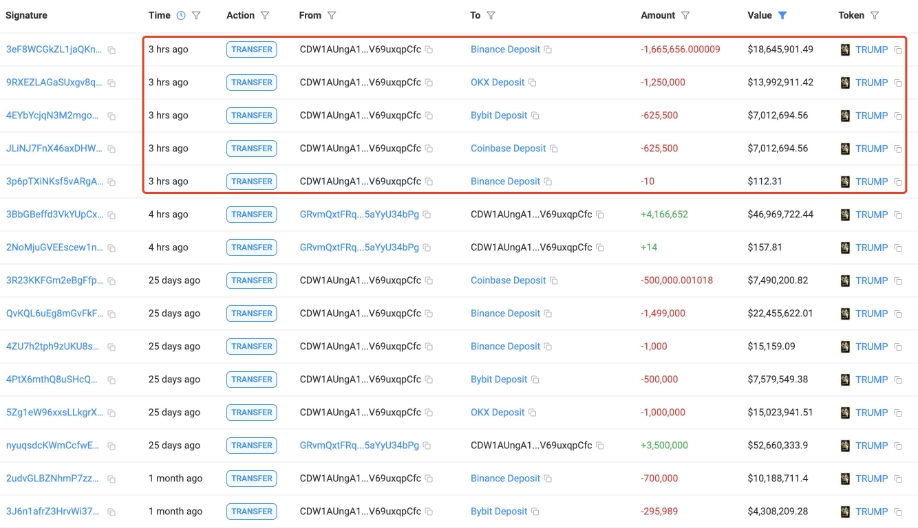Open OKX Deposit in -1,000,000 row
This screenshot has height=528, width=918.
497,413
